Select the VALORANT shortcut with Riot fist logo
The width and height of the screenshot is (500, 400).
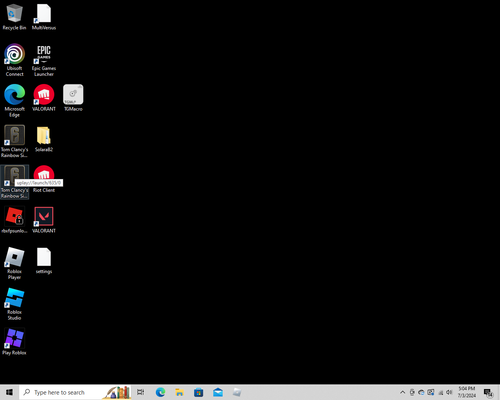tap(44, 98)
